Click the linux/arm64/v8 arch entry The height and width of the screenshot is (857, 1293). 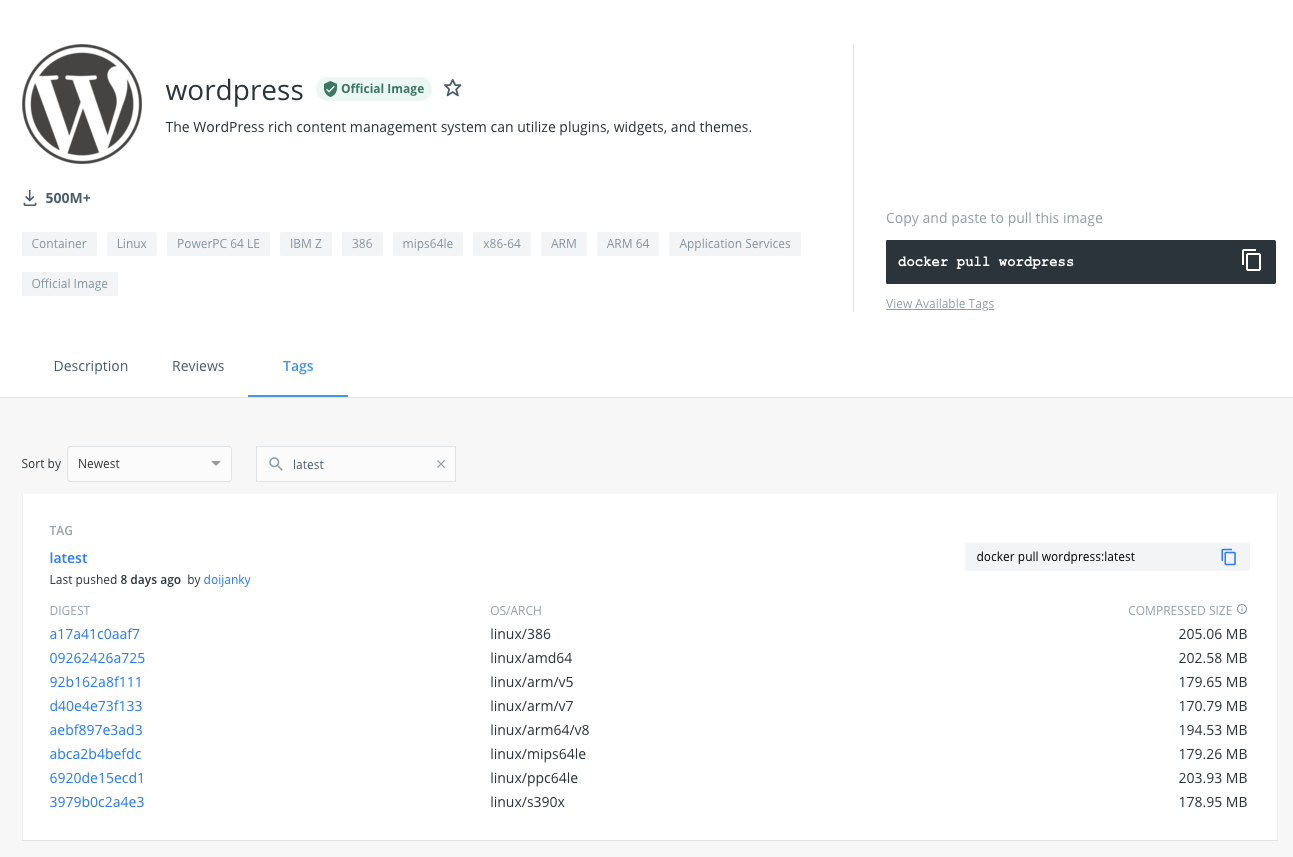(540, 730)
